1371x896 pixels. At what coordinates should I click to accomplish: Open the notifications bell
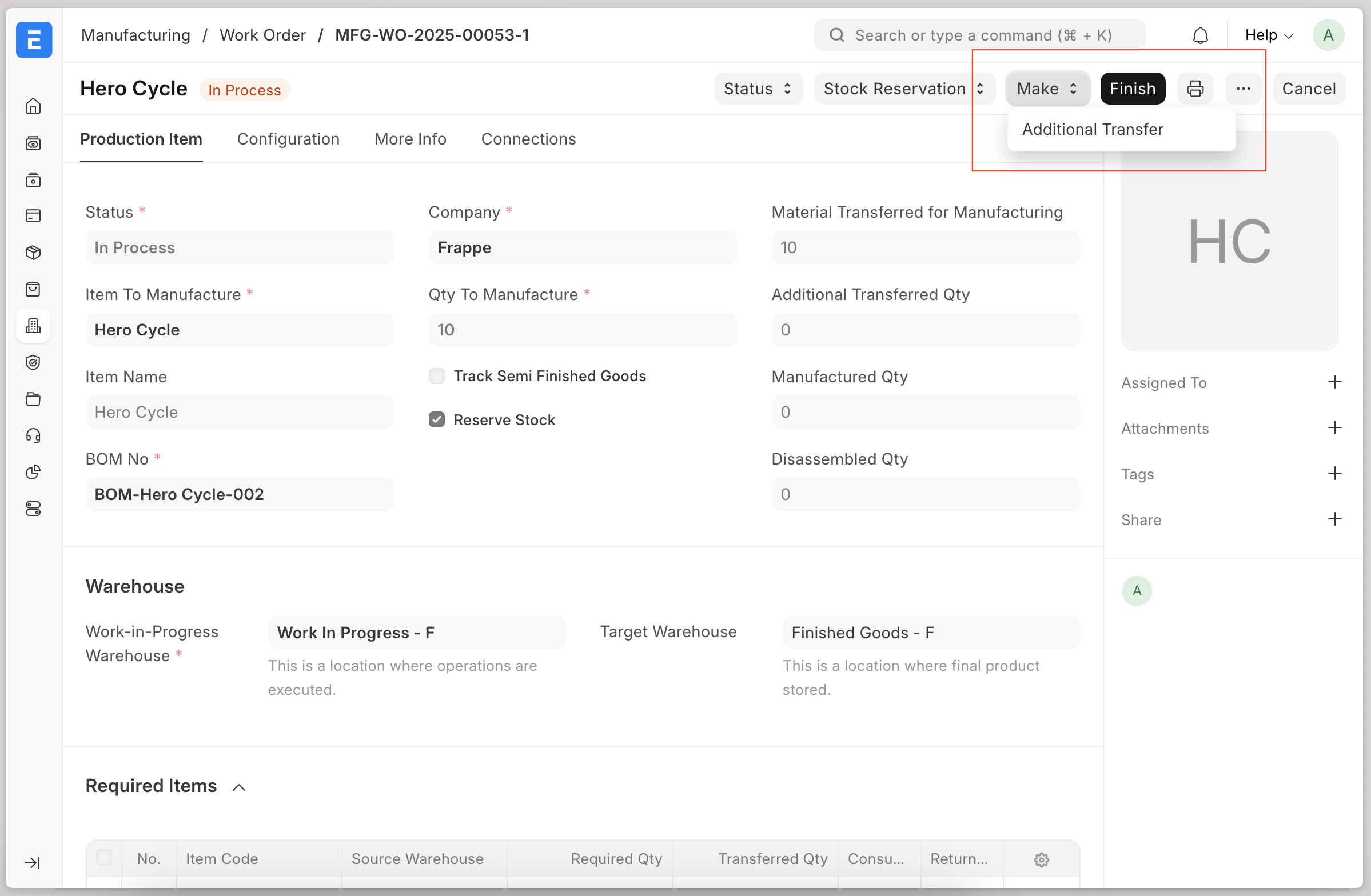(1200, 35)
